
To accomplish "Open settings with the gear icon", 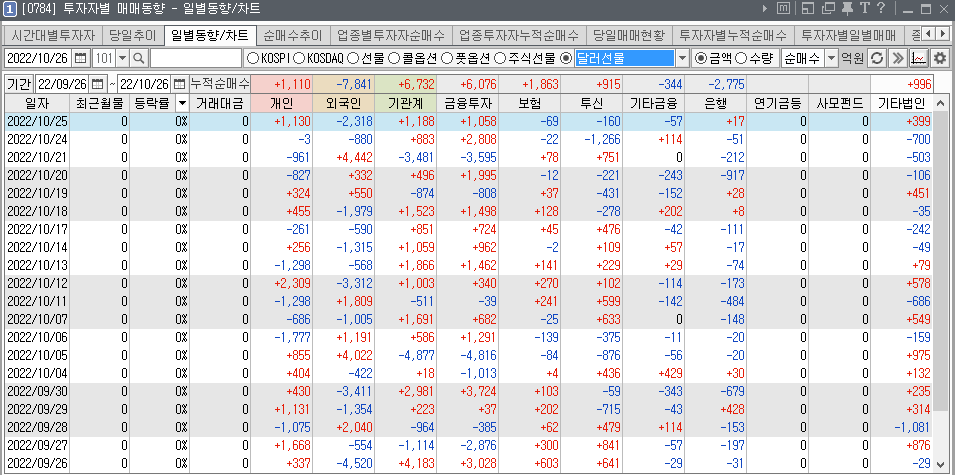I will coord(939,58).
